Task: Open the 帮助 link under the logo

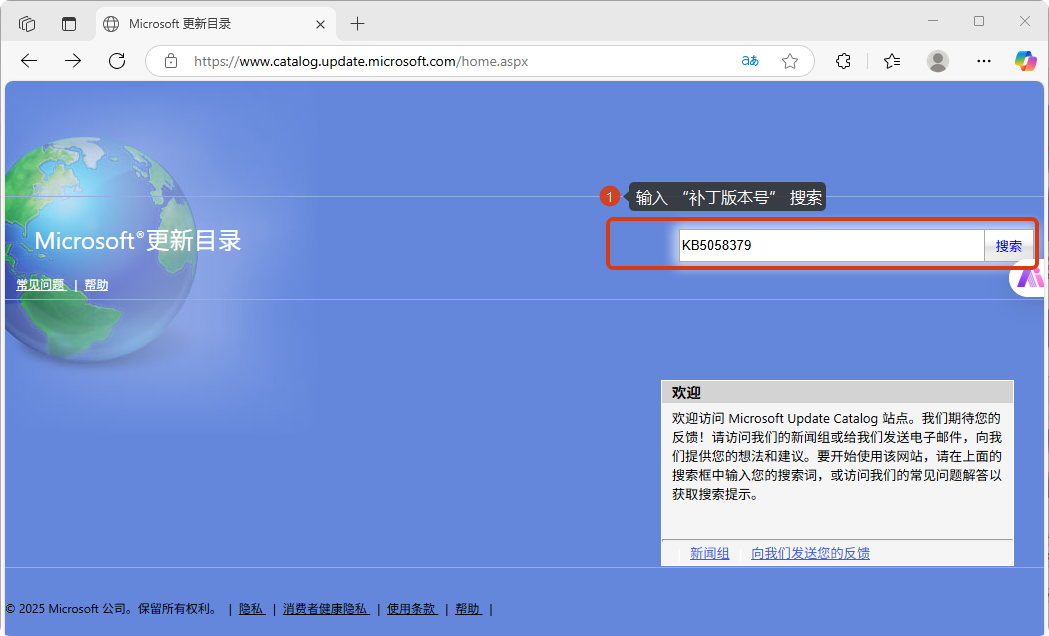Action: [x=96, y=285]
